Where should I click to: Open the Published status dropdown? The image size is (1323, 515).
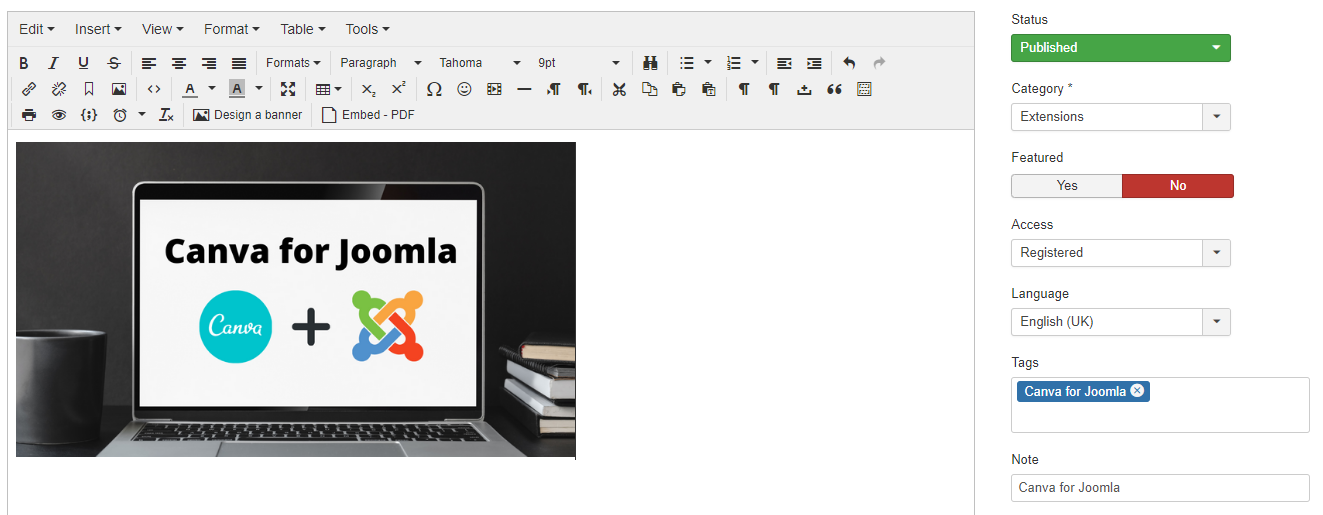pos(1121,48)
